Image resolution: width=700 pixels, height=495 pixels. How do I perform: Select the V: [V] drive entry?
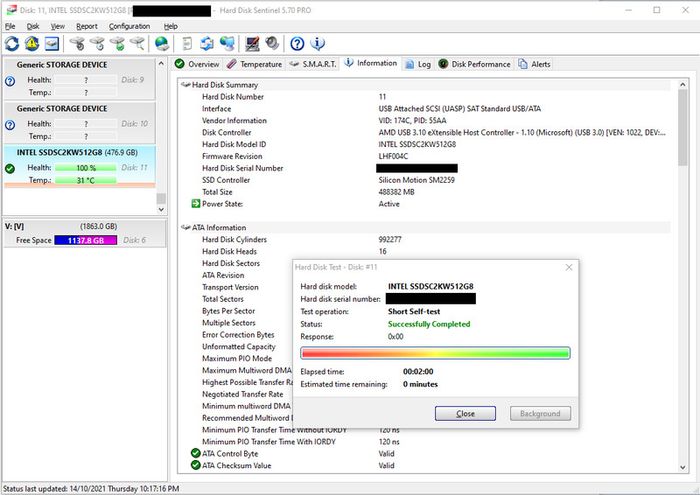click(x=85, y=233)
